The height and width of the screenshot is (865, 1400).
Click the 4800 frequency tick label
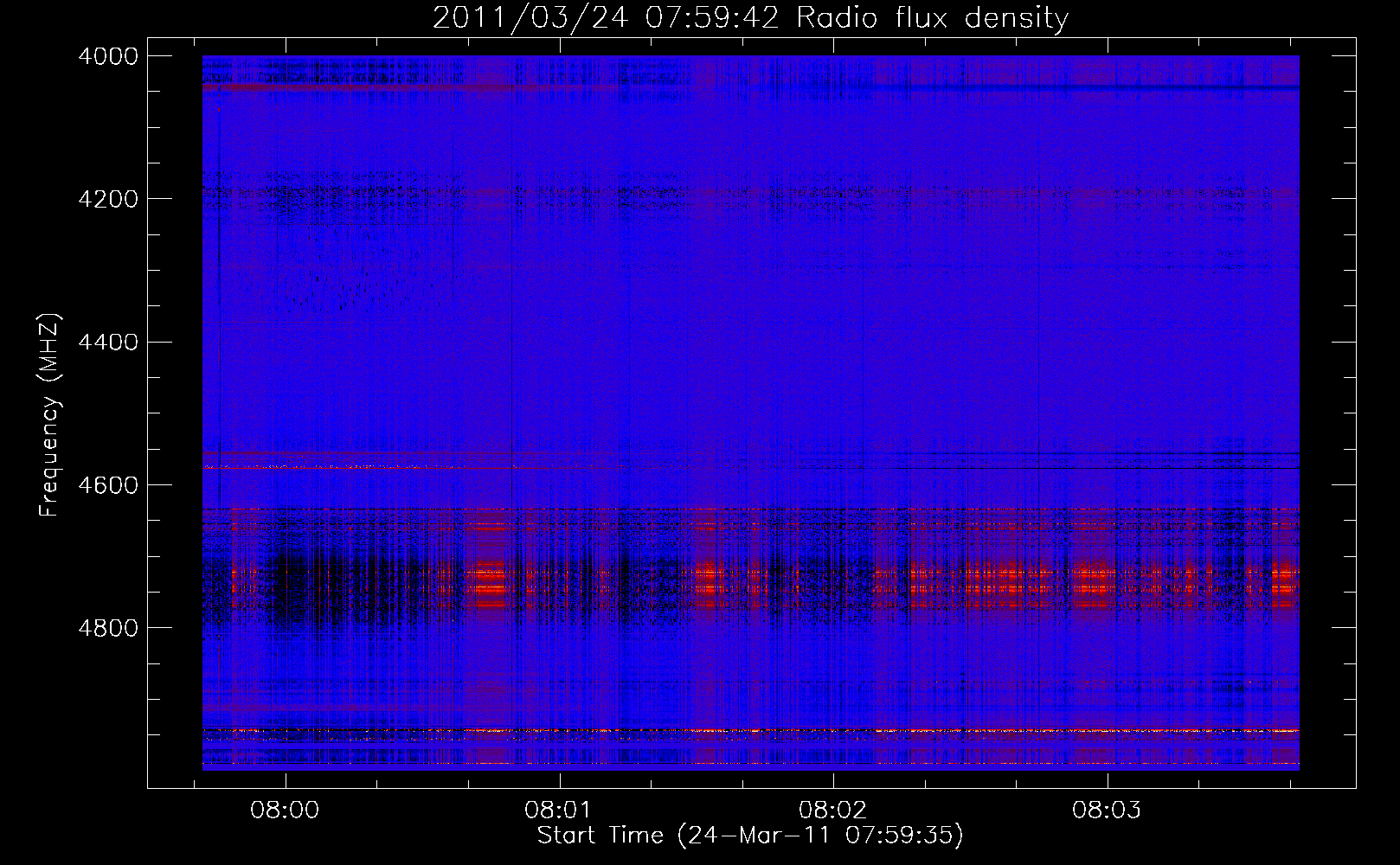(108, 628)
